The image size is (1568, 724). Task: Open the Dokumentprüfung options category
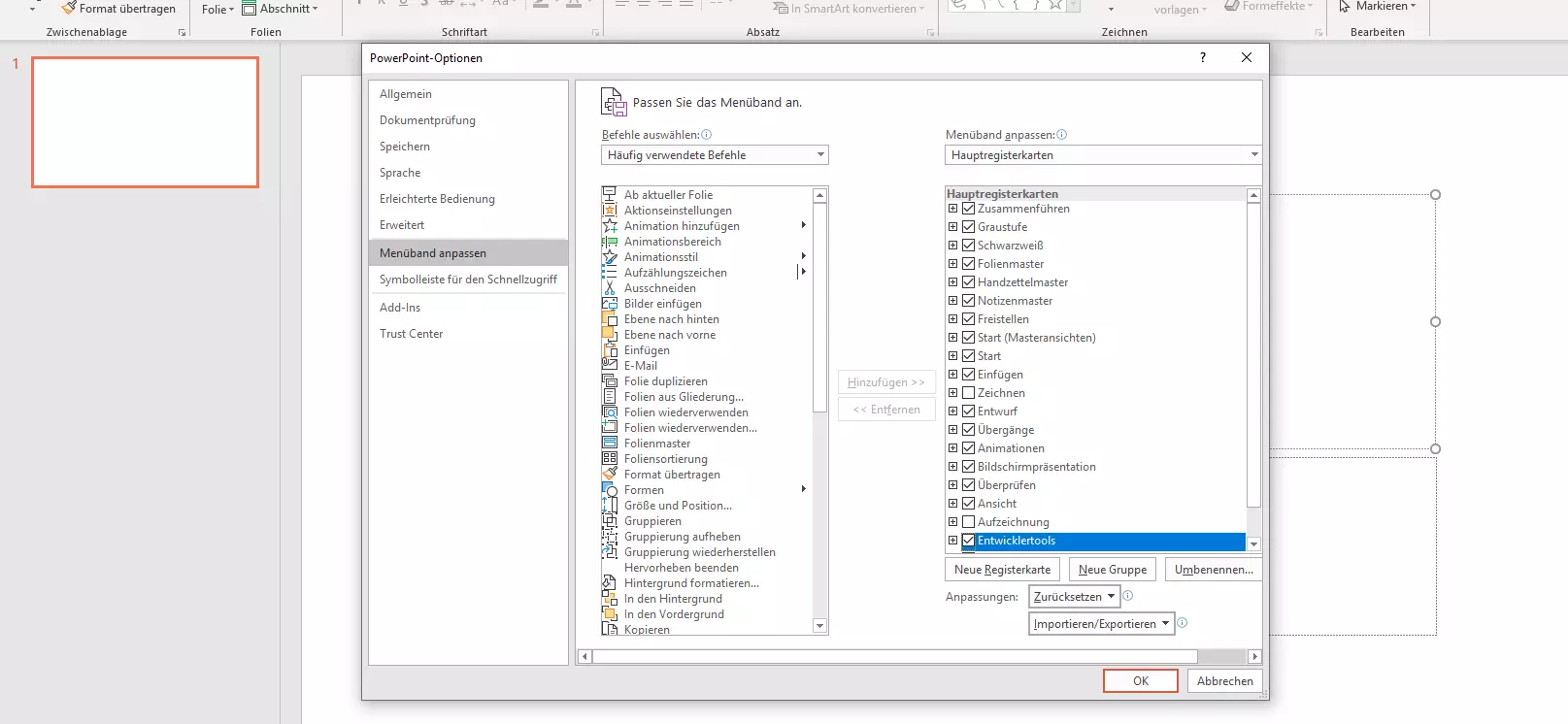pyautogui.click(x=468, y=120)
